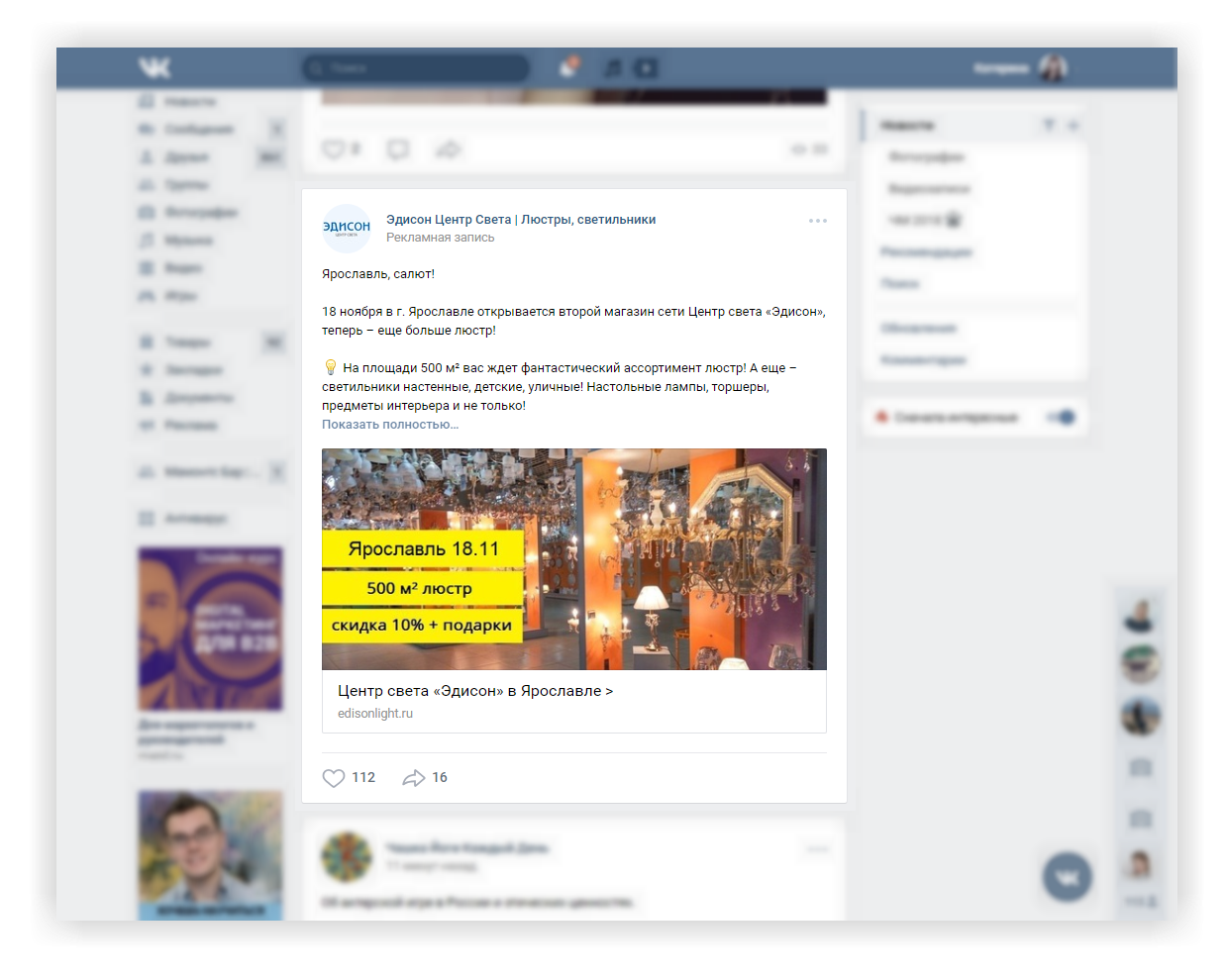The image size is (1228, 980).
Task: Open the news filter funnel icon
Action: click(x=1049, y=126)
